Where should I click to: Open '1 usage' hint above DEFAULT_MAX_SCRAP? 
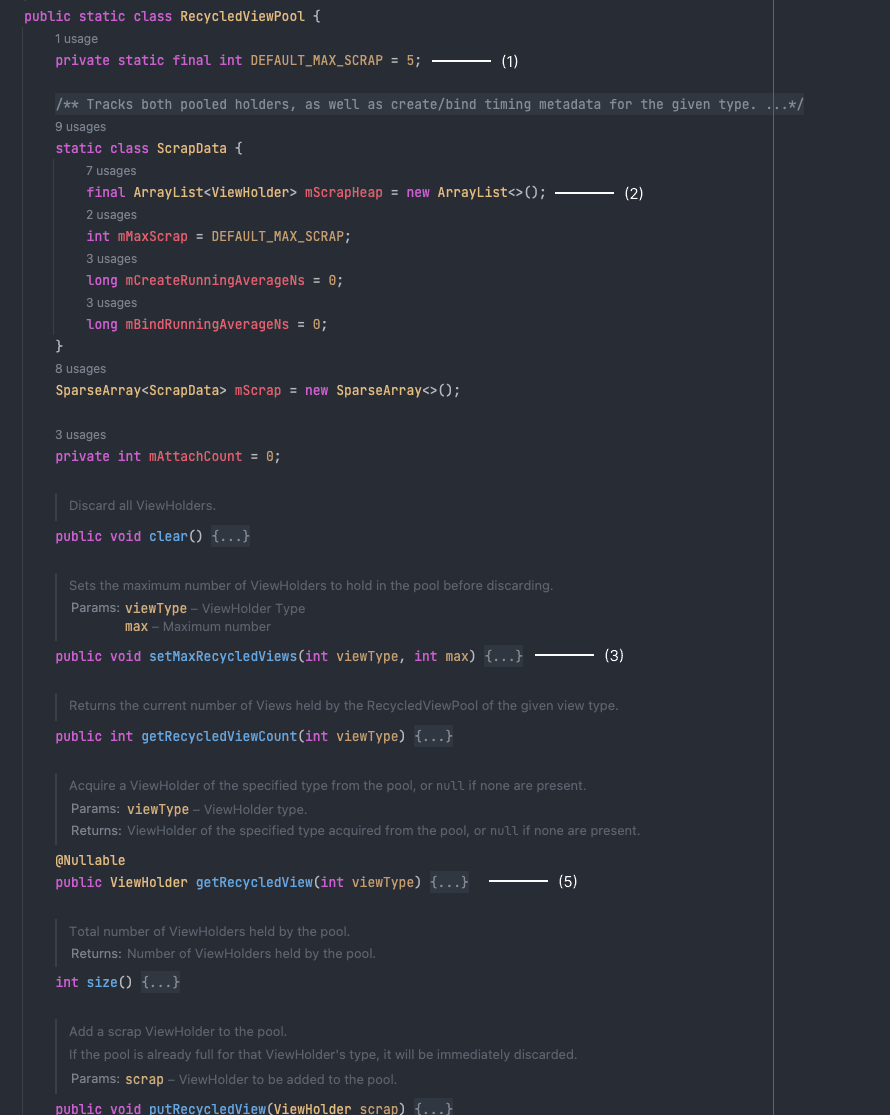coord(77,39)
